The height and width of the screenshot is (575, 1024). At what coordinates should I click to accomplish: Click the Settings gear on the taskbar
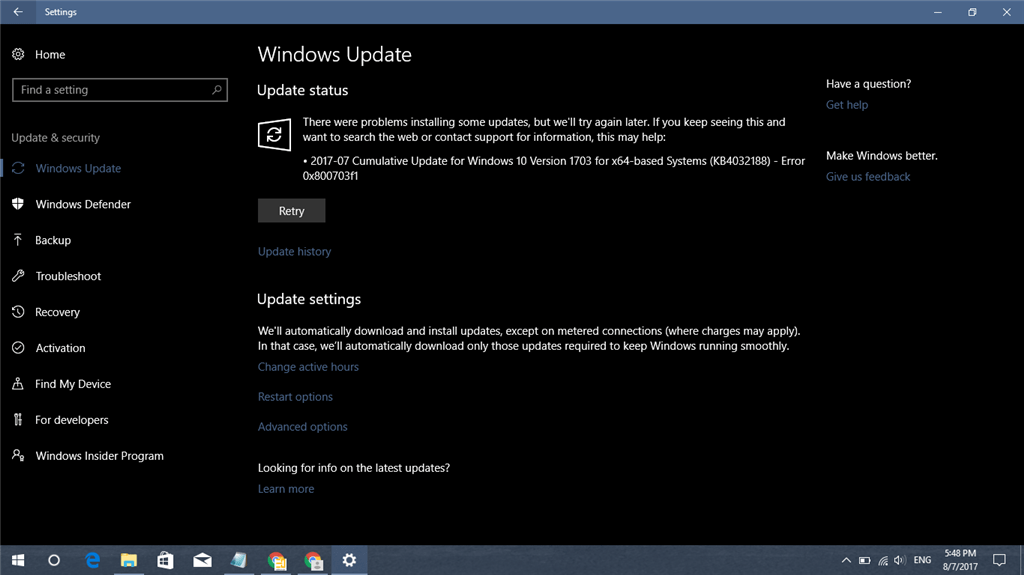[349, 560]
